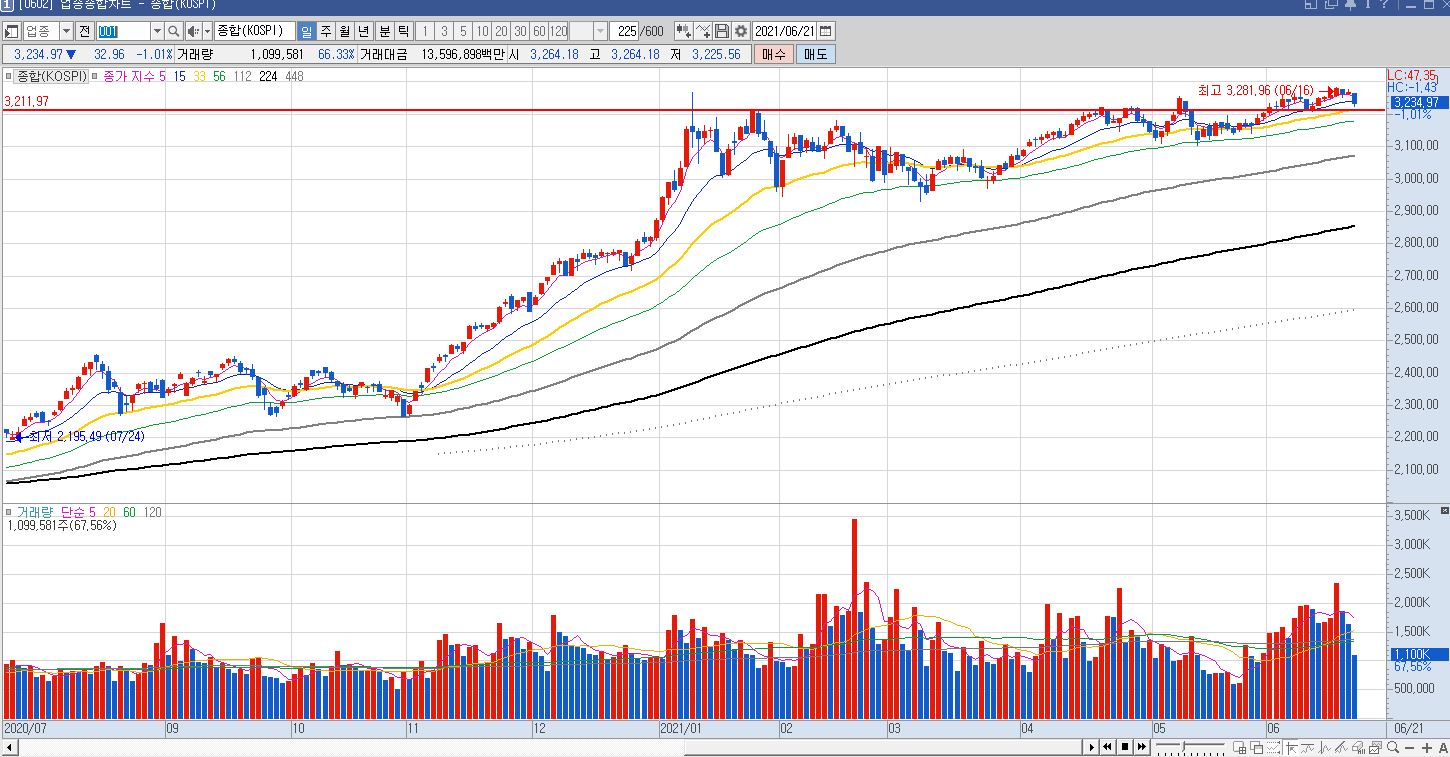Viewport: 1450px width, 757px height.
Task: Switch to the 틱 tick chart
Action: [x=403, y=31]
